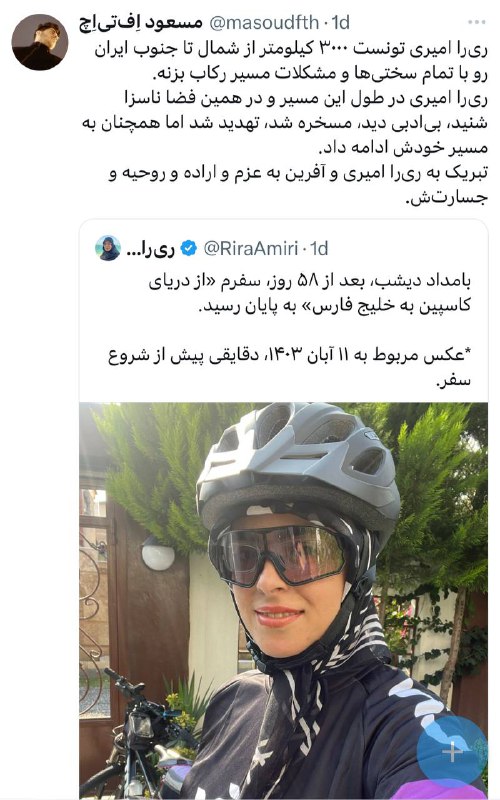
Task: Open the cyclist selfie photo
Action: point(283,601)
